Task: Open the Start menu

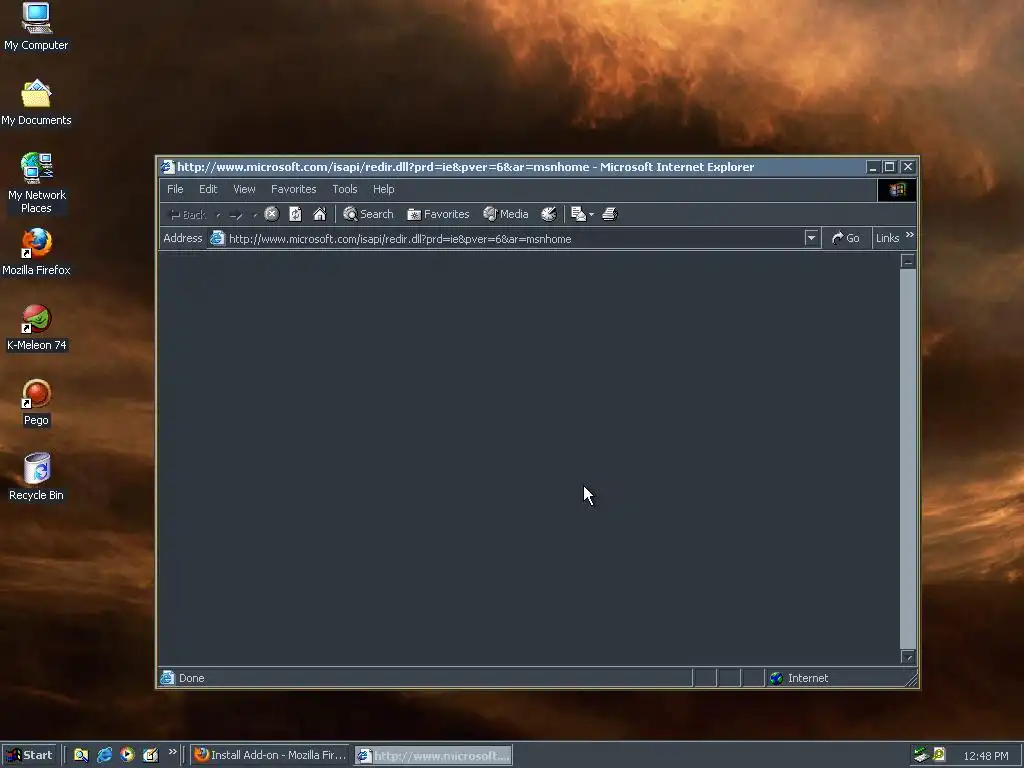Action: point(29,755)
